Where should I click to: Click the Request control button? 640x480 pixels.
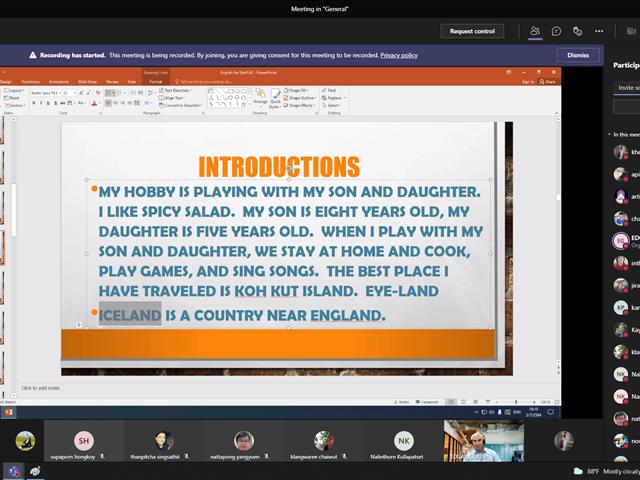click(x=472, y=31)
